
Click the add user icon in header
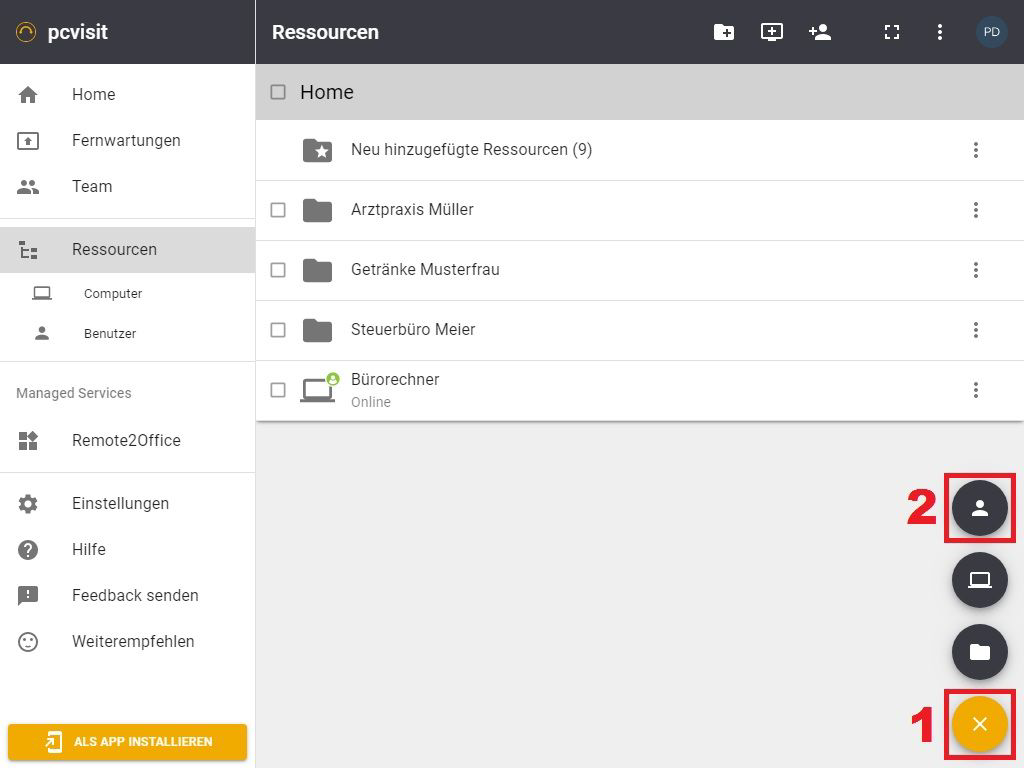[x=820, y=32]
